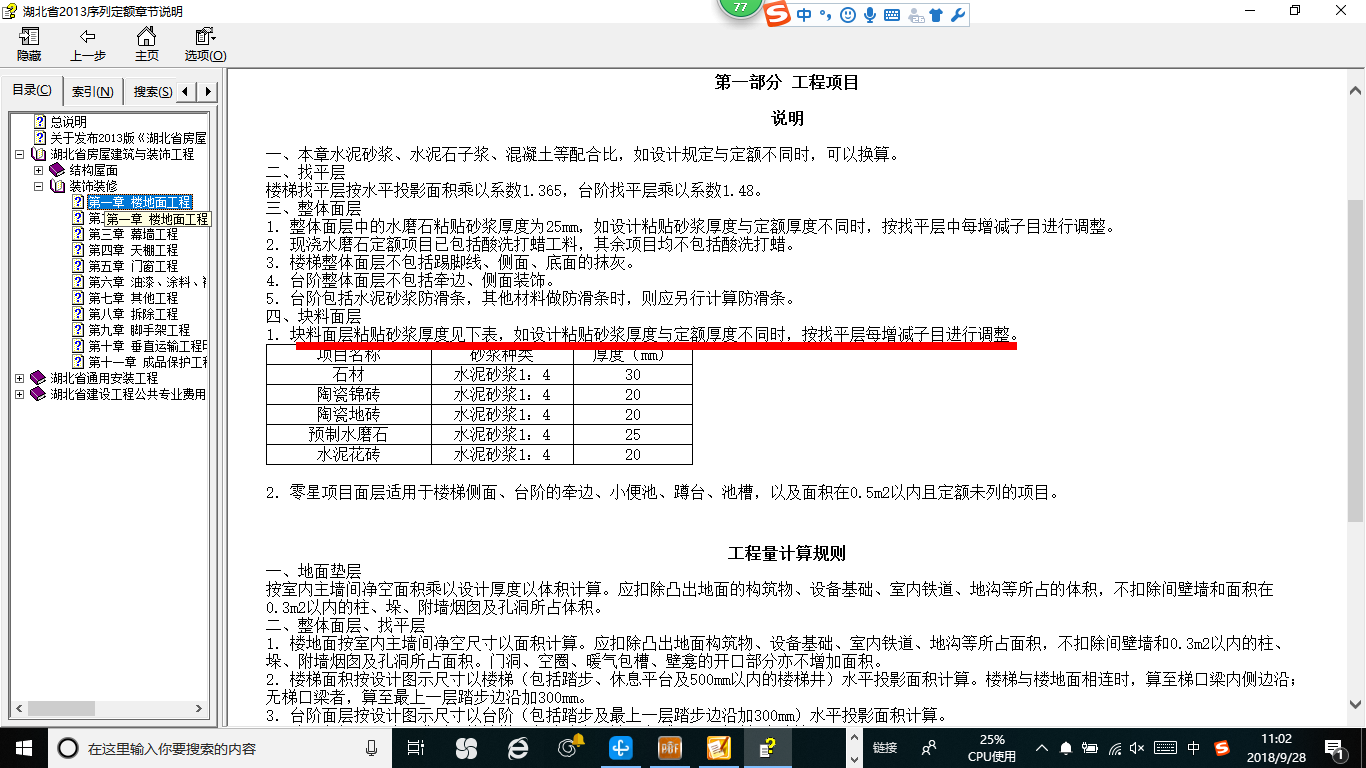Open 第六章 油漆、涂料 chapter
Image resolution: width=1366 pixels, height=768 pixels.
point(147,282)
